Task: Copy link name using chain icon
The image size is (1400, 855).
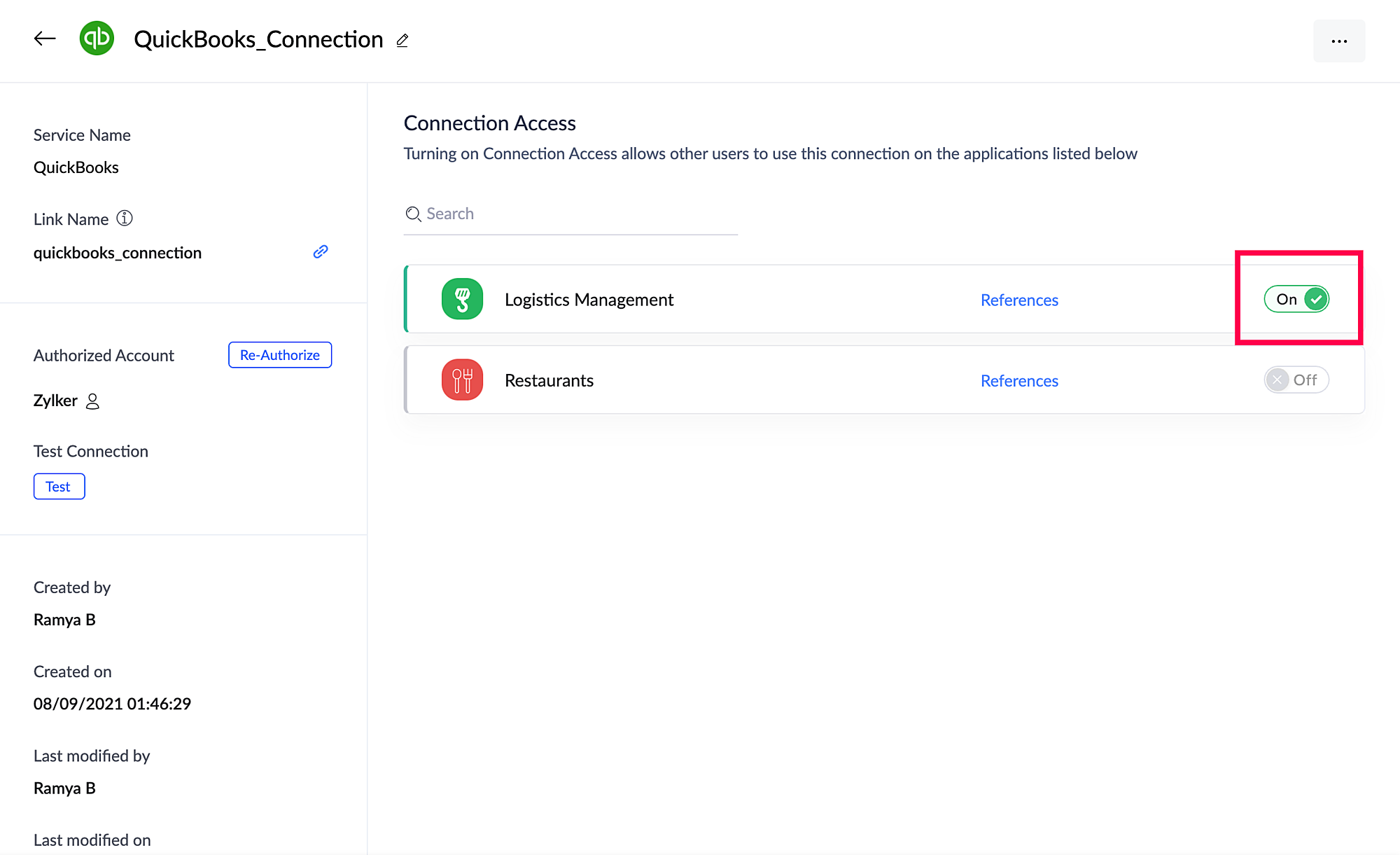Action: click(x=321, y=252)
